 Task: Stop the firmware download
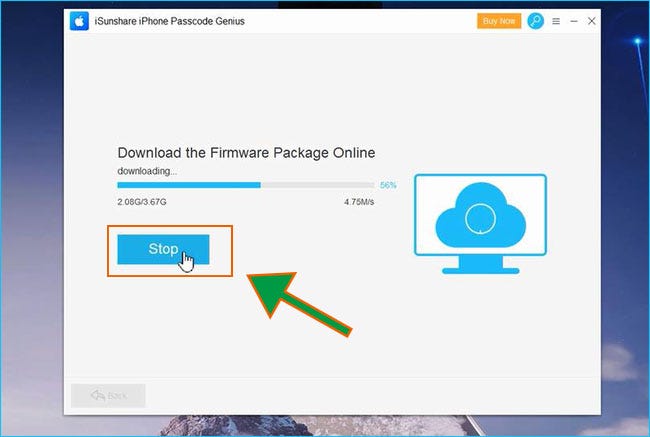[163, 249]
